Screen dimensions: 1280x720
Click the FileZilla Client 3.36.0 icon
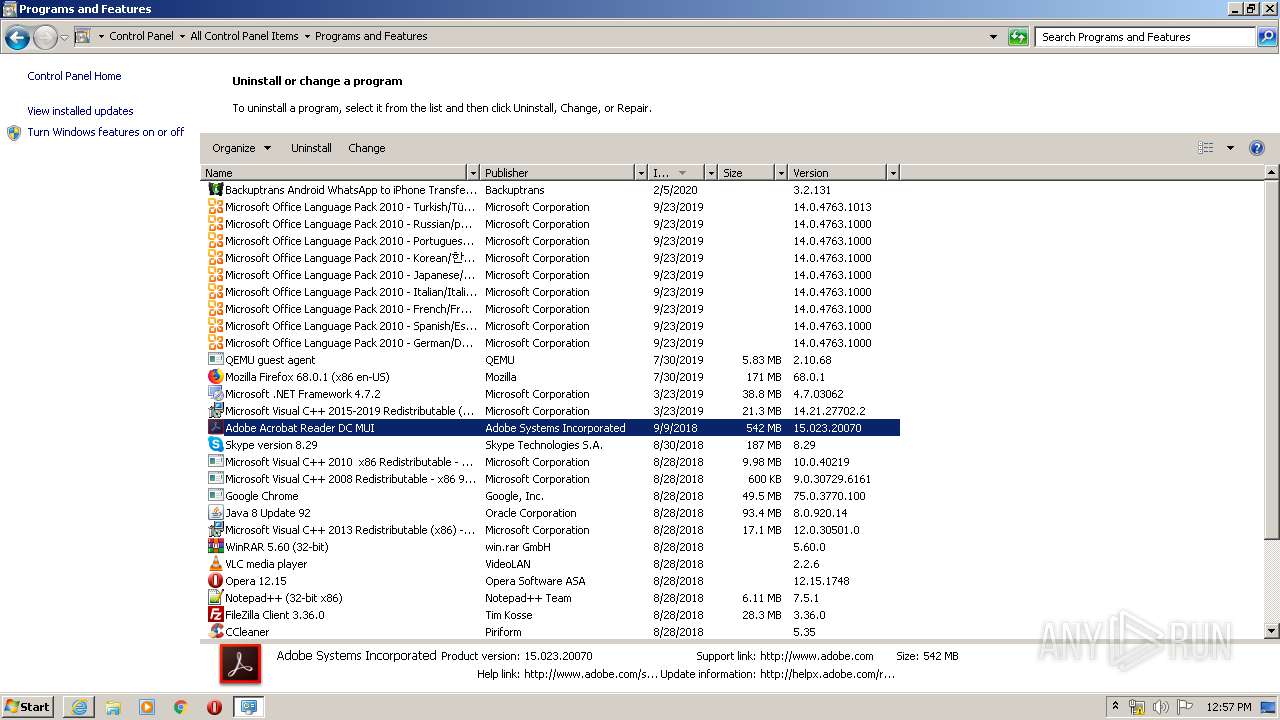[x=215, y=615]
